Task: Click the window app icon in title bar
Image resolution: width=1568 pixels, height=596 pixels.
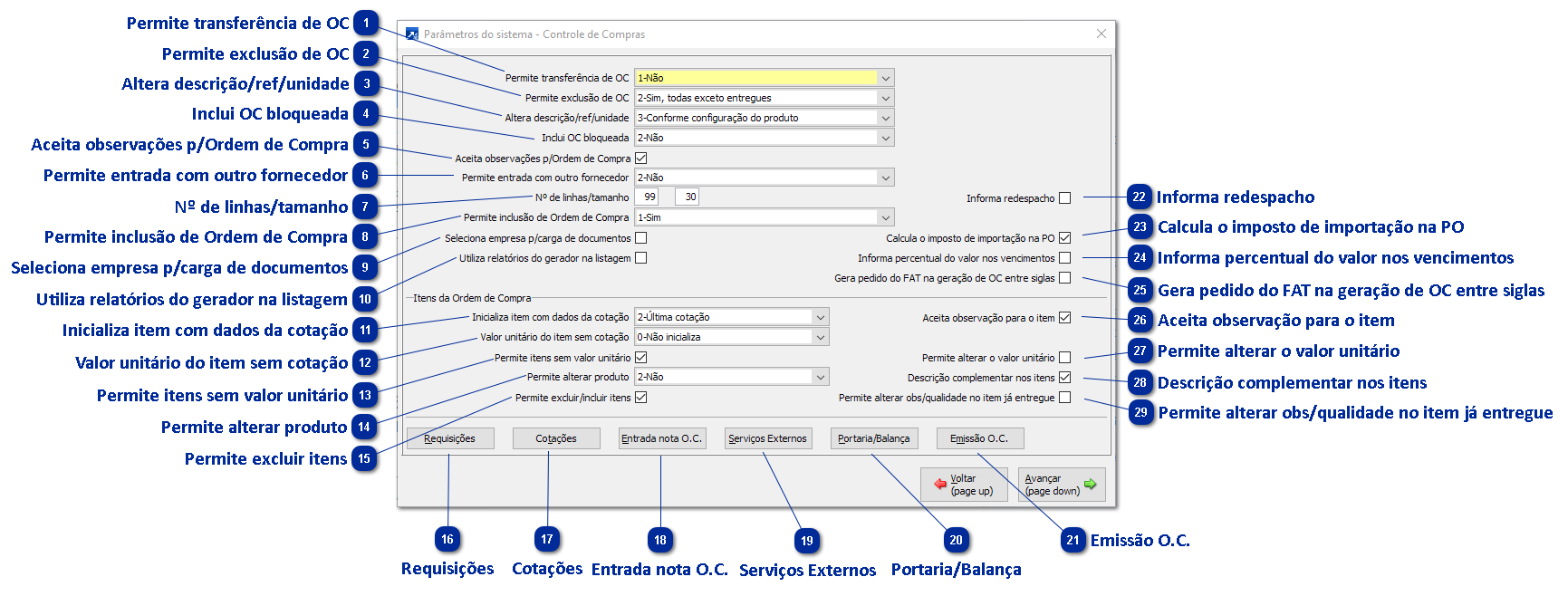Action: pyautogui.click(x=412, y=34)
